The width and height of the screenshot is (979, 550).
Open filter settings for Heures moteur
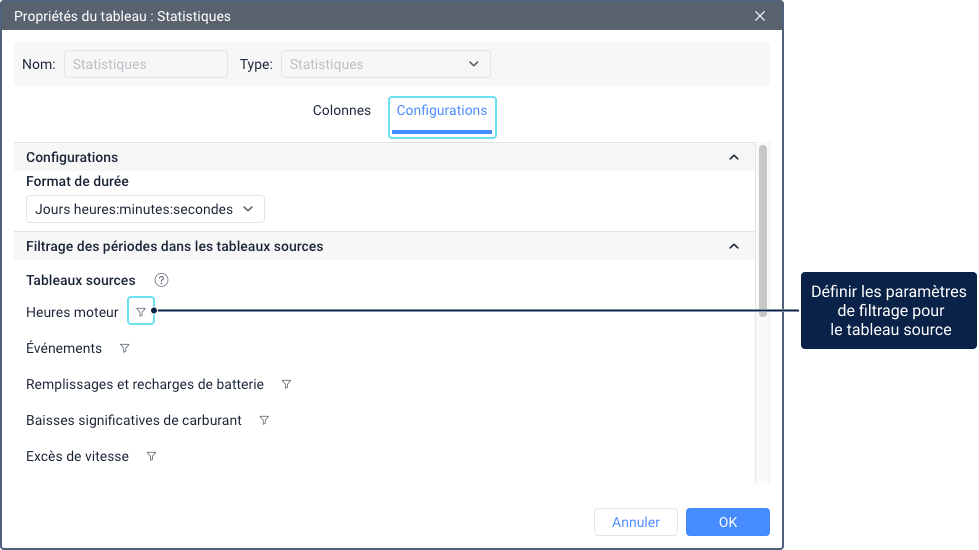coord(141,312)
